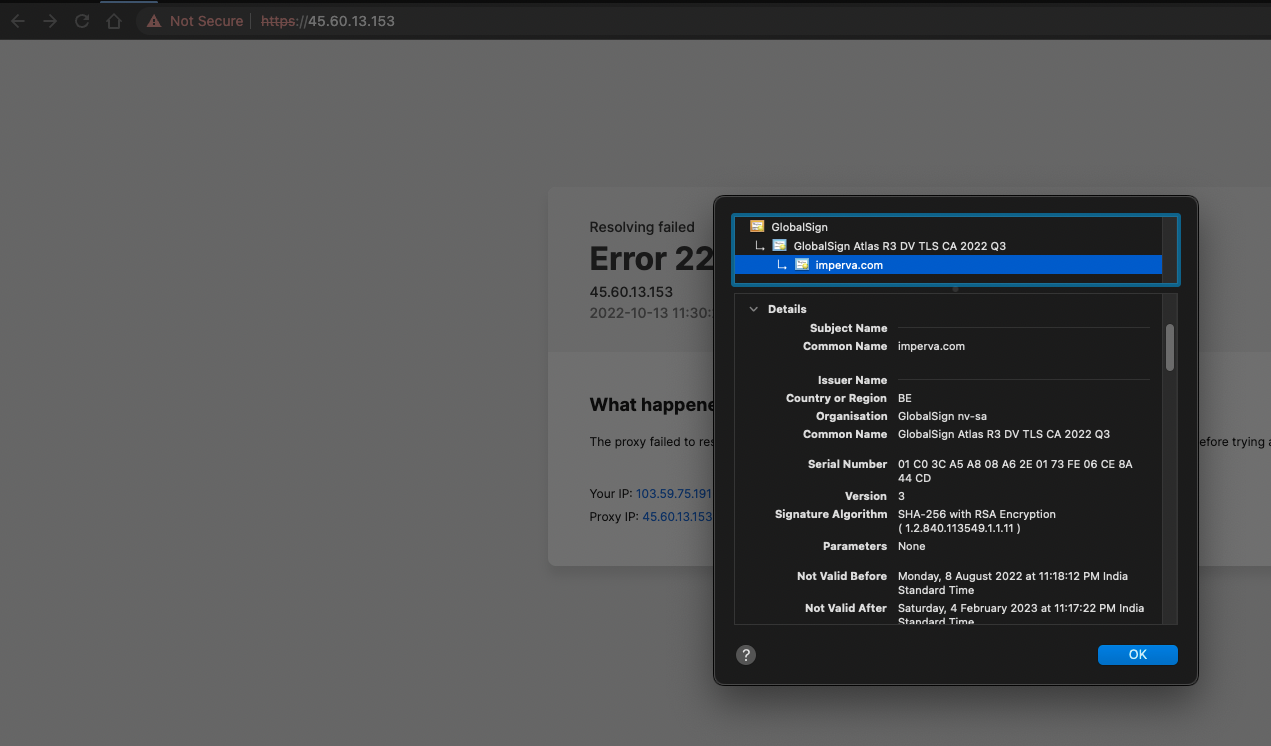Reload the current page
The width and height of the screenshot is (1271, 746).
[81, 20]
